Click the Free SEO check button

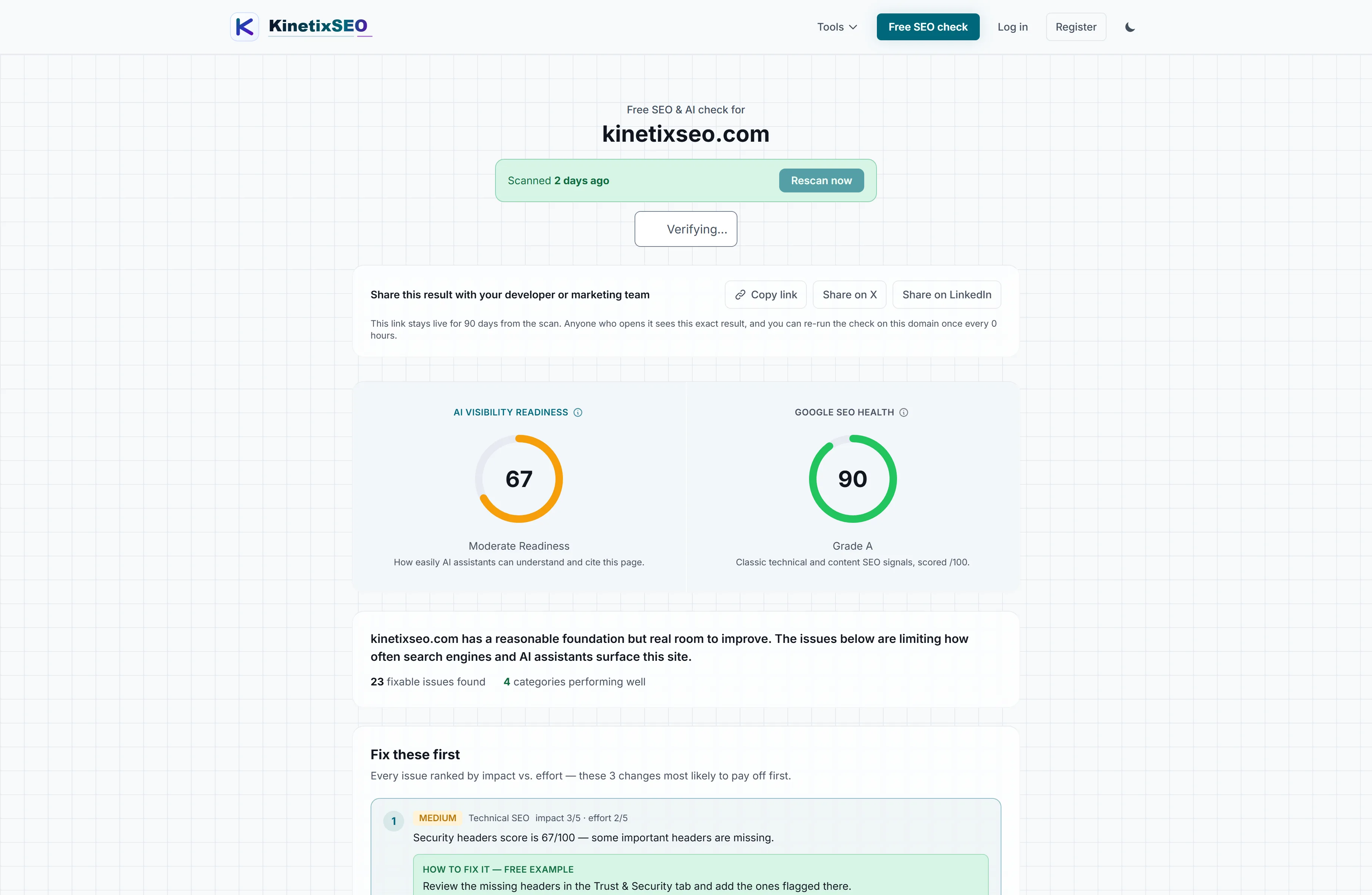coord(928,27)
